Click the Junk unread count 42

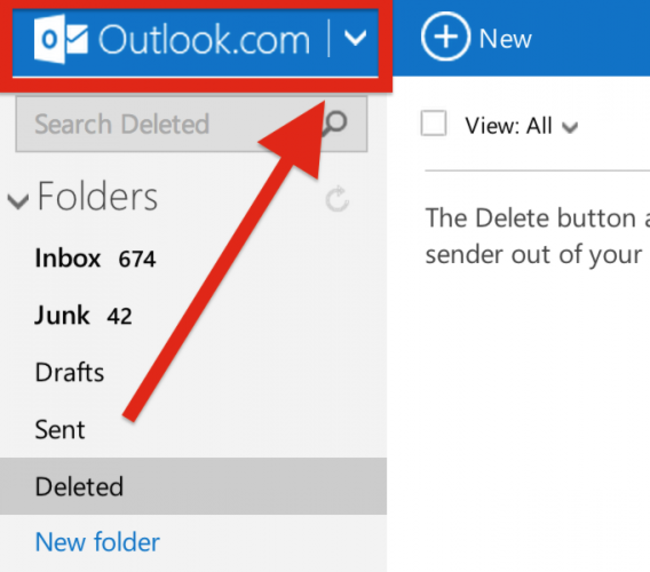pyautogui.click(x=119, y=317)
